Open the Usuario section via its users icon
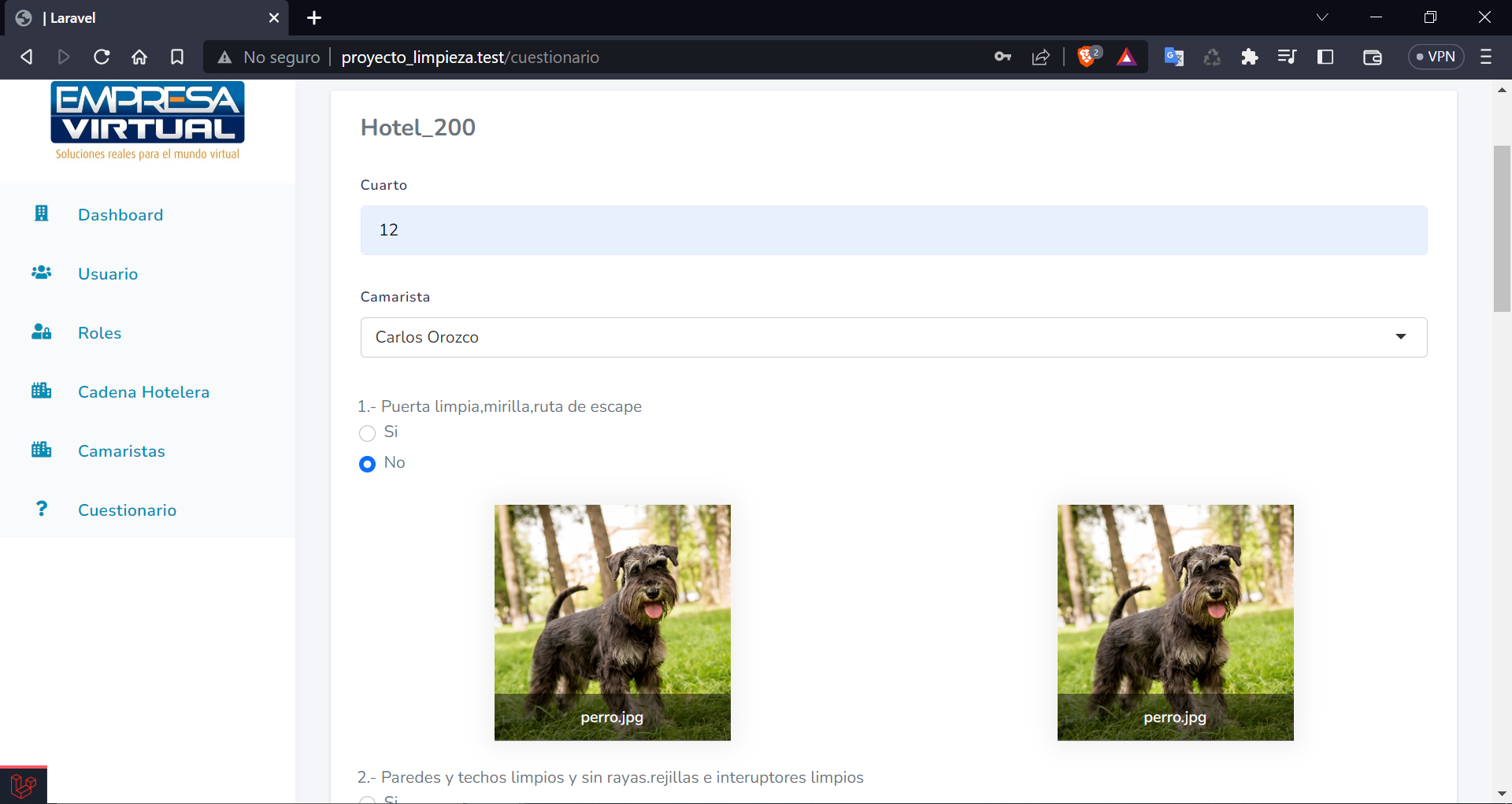Screen dimensions: 1512x804 (41, 272)
